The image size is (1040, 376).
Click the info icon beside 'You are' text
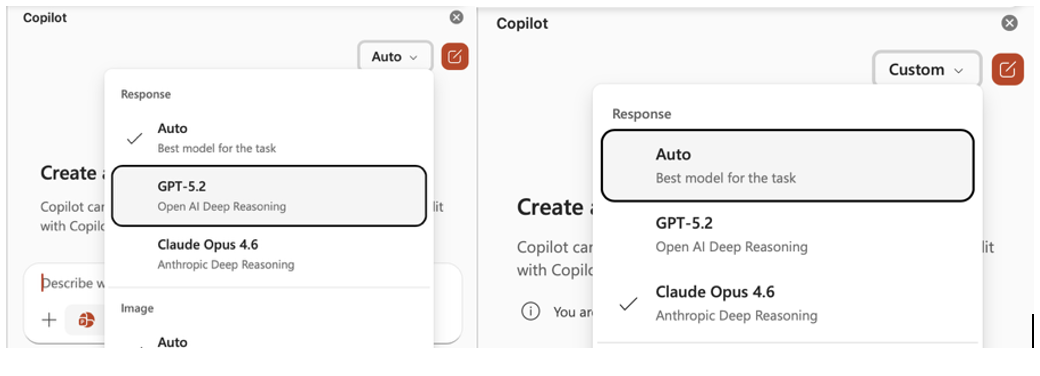(530, 311)
